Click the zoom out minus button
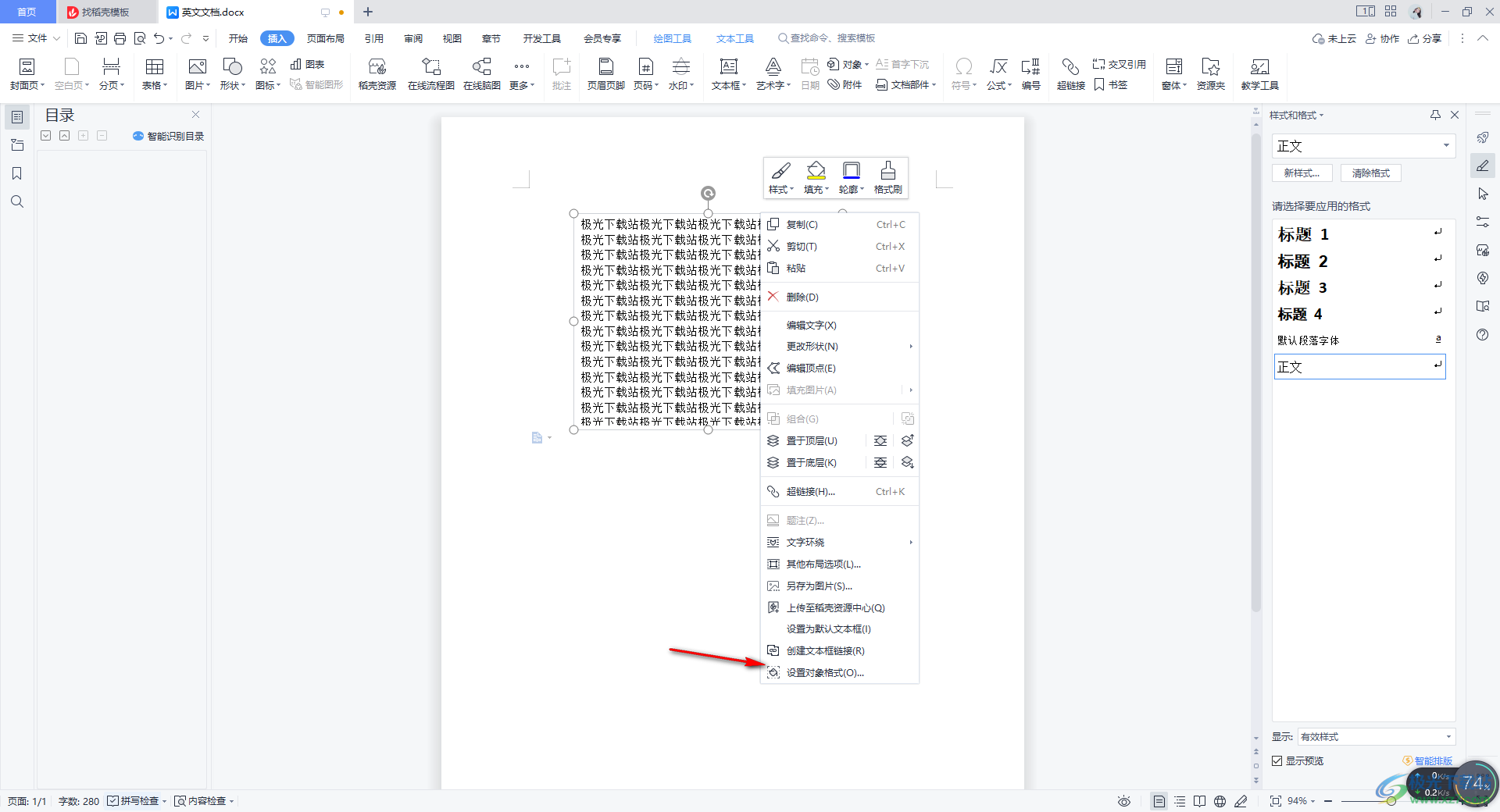This screenshot has width=1500, height=812. tap(1328, 801)
